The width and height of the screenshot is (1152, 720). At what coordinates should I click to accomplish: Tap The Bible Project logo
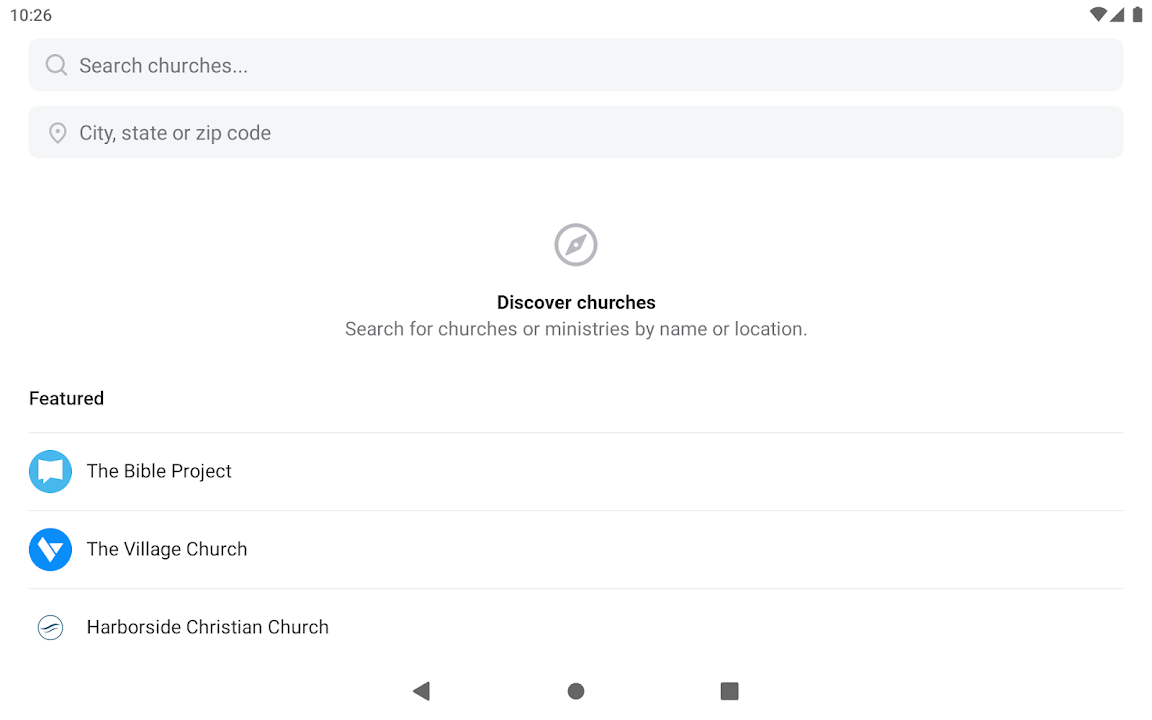[50, 471]
